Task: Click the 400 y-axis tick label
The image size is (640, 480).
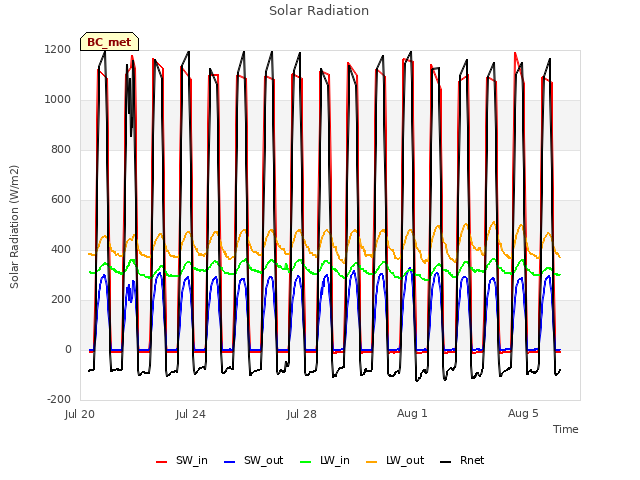Action: (61, 249)
